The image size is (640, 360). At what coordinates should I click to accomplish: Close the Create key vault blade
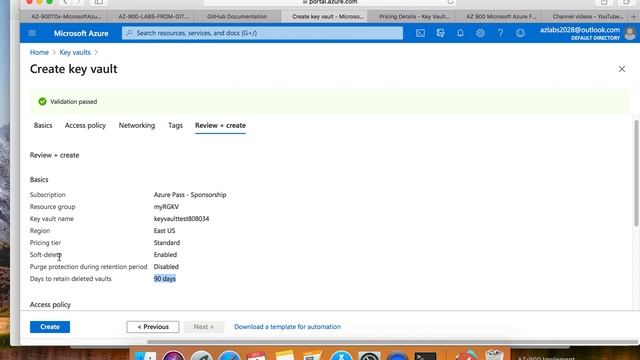pyautogui.click(x=622, y=69)
